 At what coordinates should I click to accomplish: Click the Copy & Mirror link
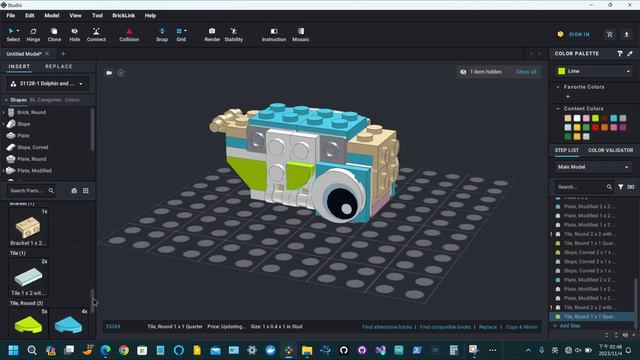tap(522, 327)
